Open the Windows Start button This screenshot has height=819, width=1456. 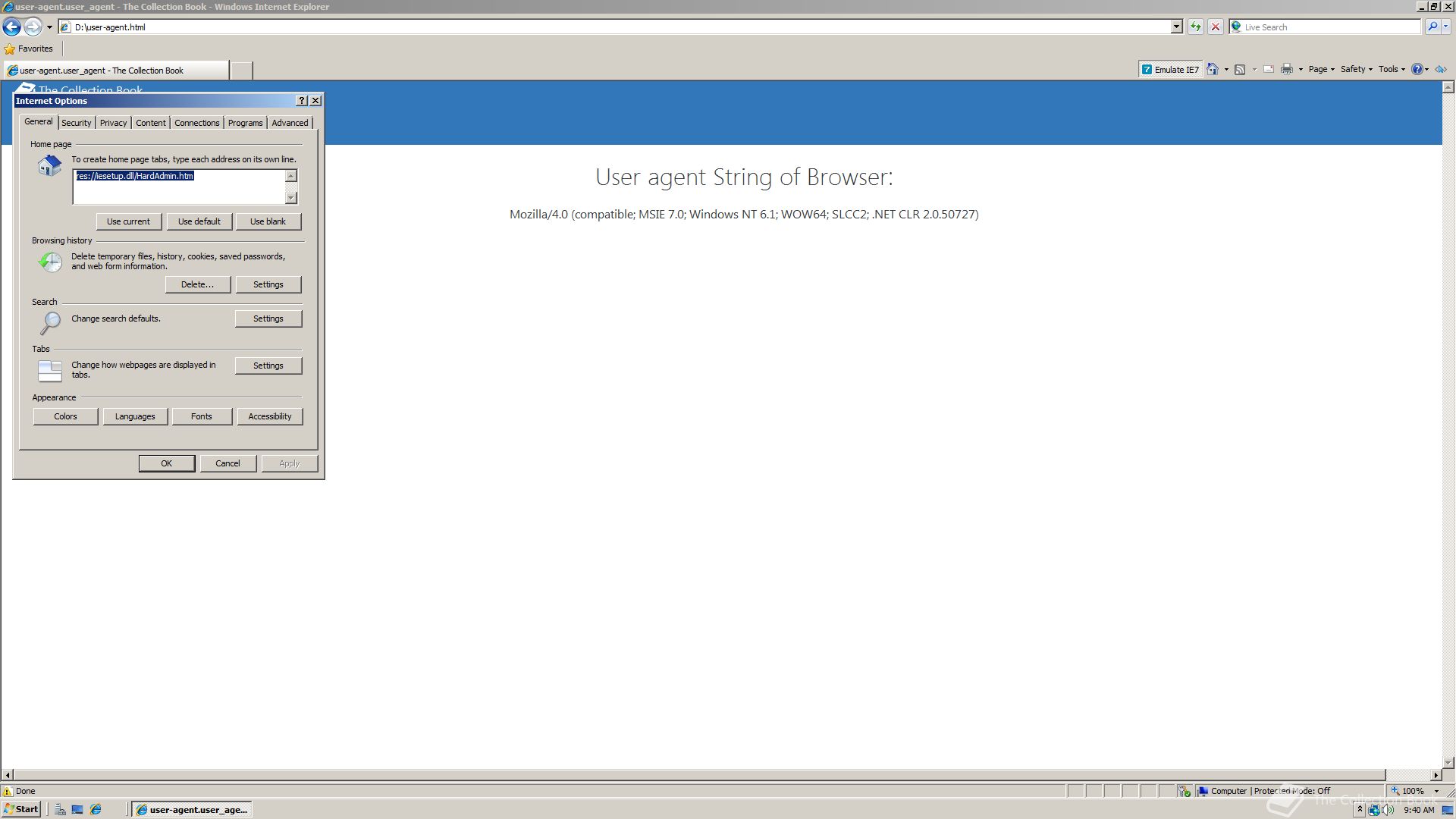pyautogui.click(x=21, y=809)
